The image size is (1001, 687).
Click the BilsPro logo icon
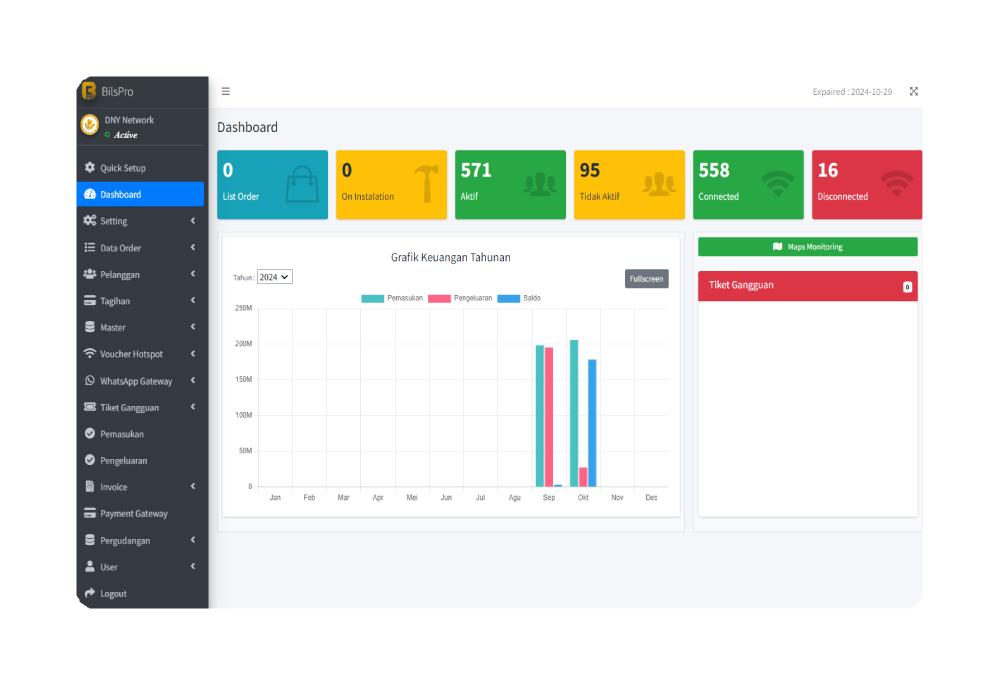point(89,91)
